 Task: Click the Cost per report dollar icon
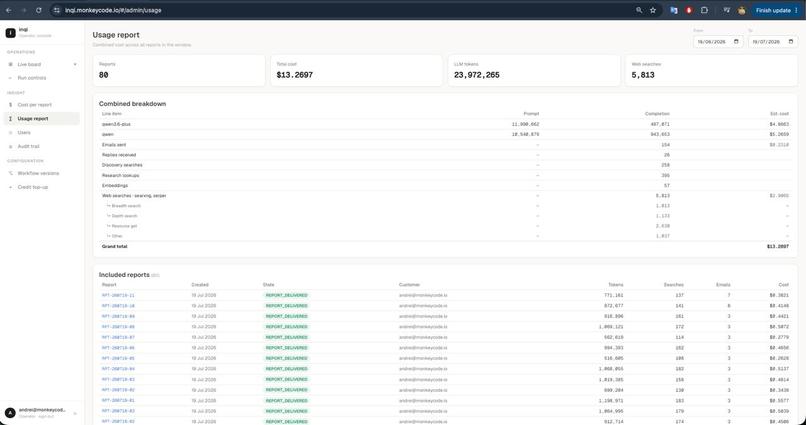point(11,105)
